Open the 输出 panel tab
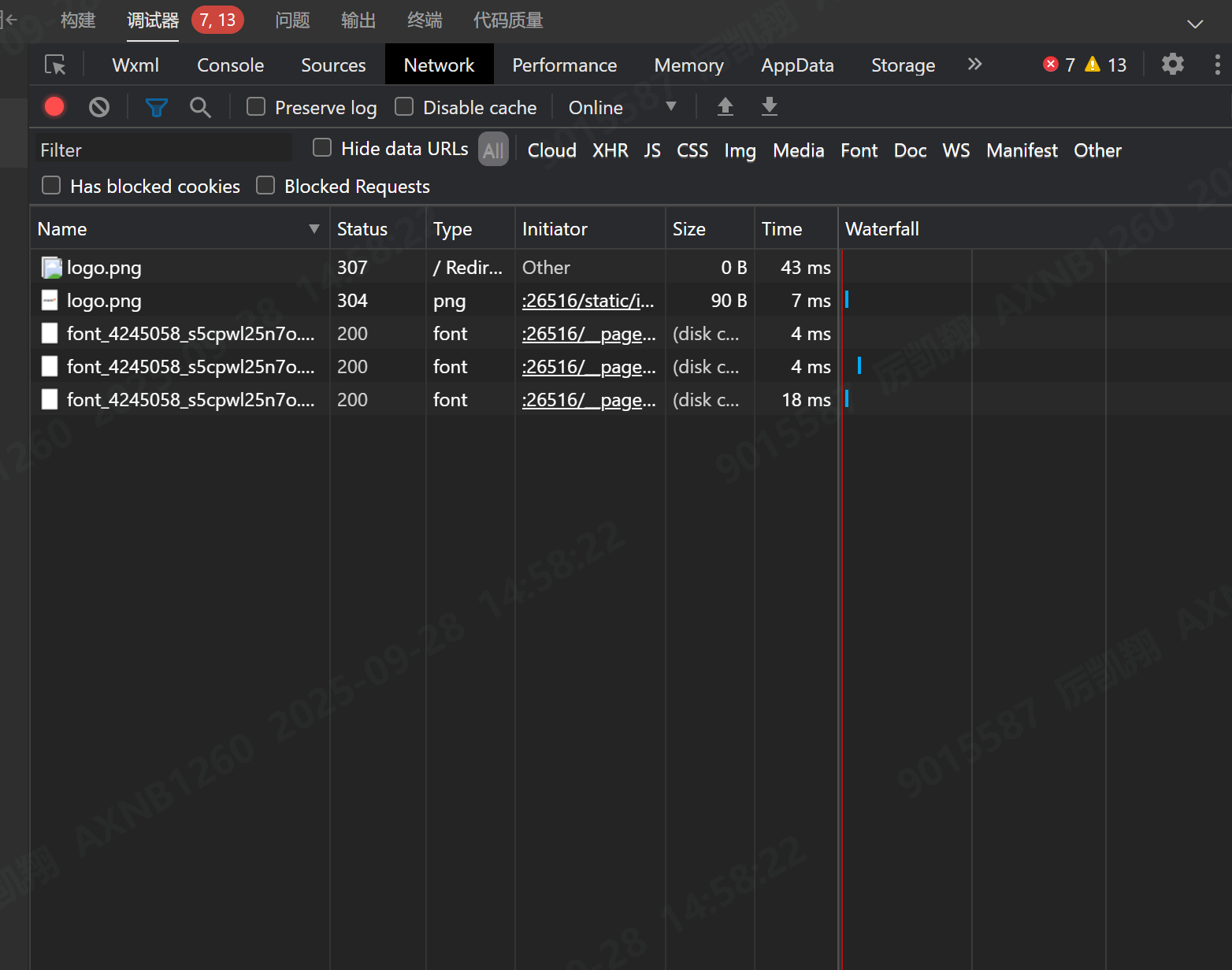Viewport: 1232px width, 970px height. coord(358,20)
